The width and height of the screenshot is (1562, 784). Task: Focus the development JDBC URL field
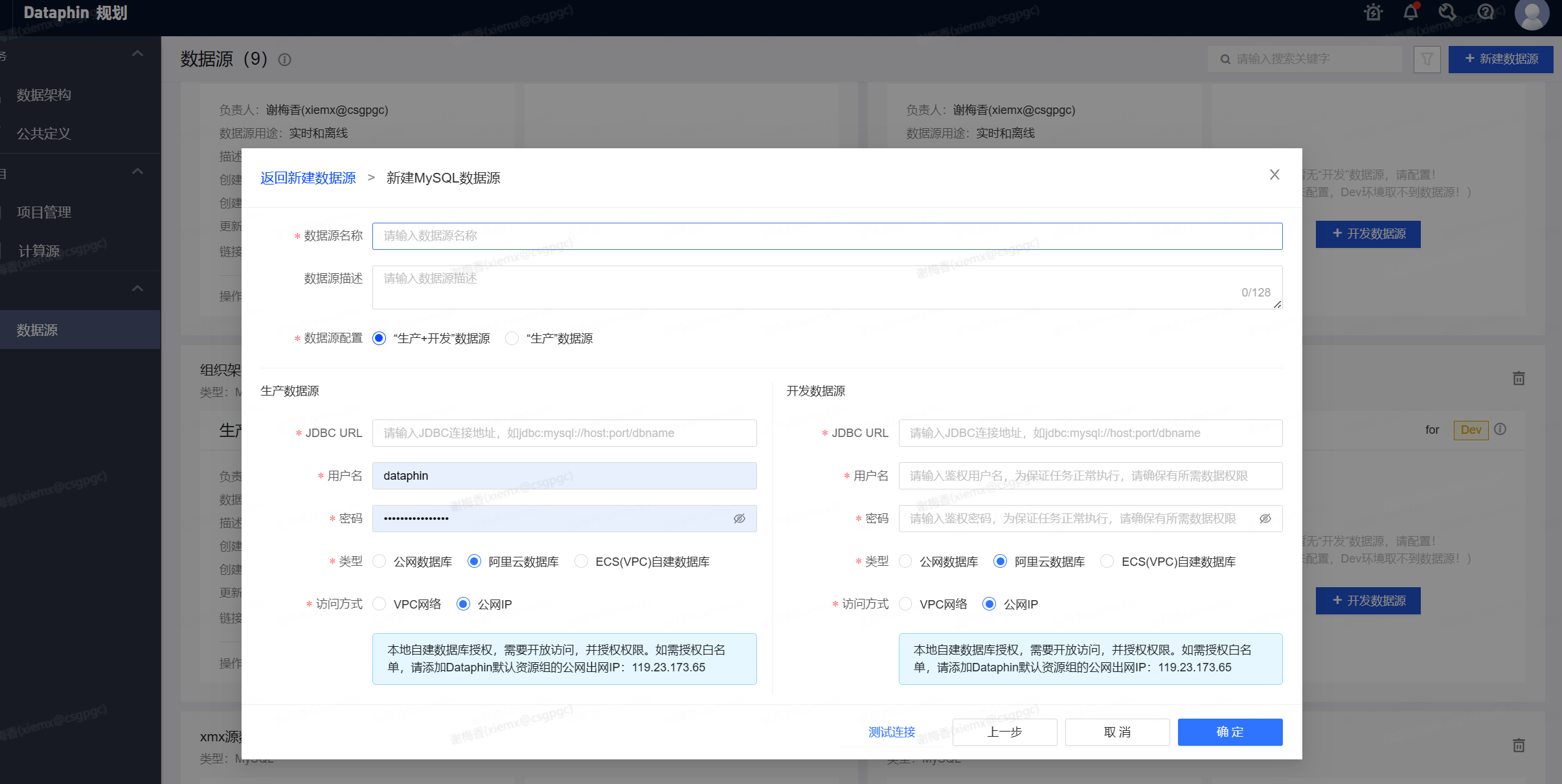point(1091,433)
